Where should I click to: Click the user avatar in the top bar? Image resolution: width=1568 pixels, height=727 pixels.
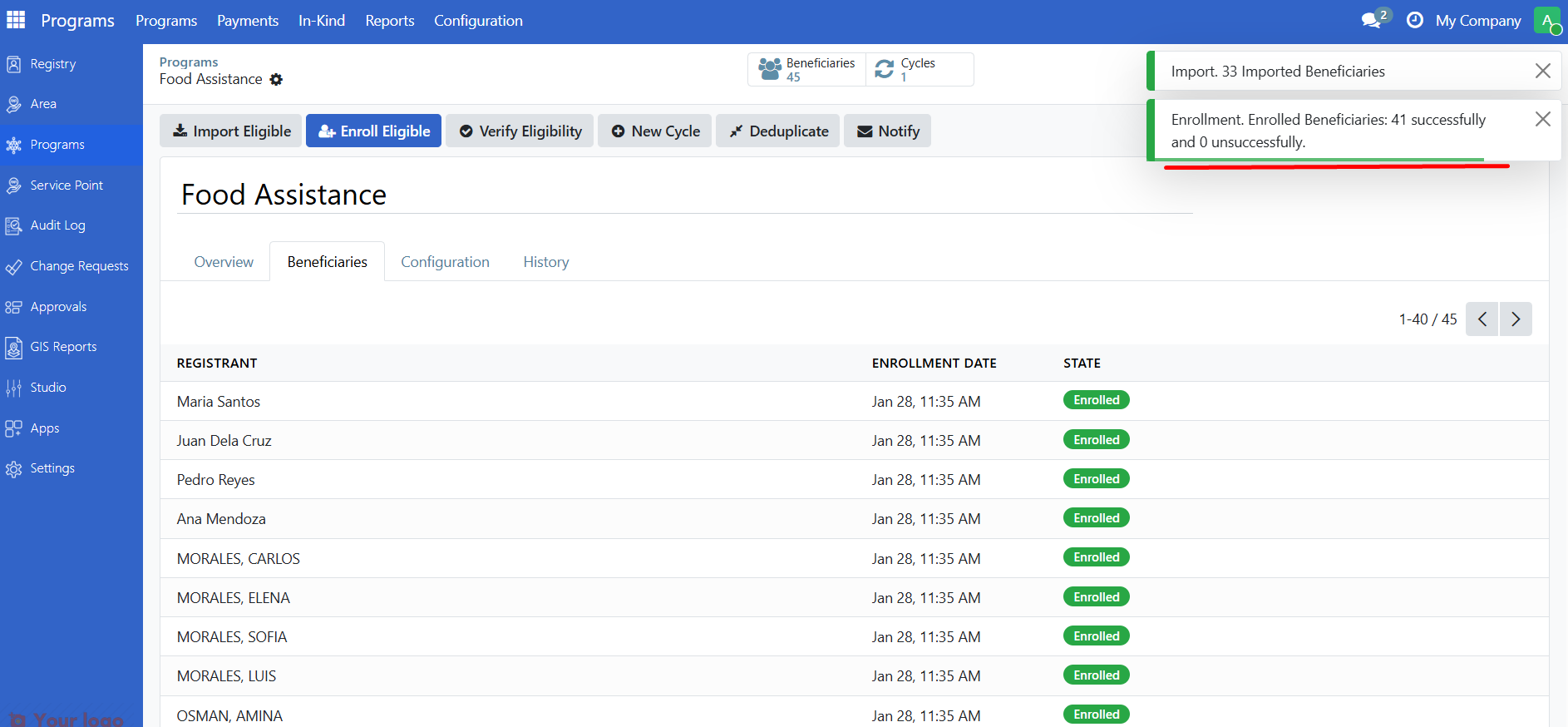pyautogui.click(x=1546, y=20)
